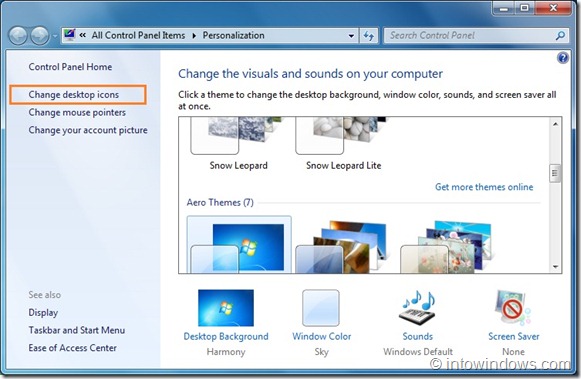
Task: Click the Screen Saver text link
Action: point(514,336)
